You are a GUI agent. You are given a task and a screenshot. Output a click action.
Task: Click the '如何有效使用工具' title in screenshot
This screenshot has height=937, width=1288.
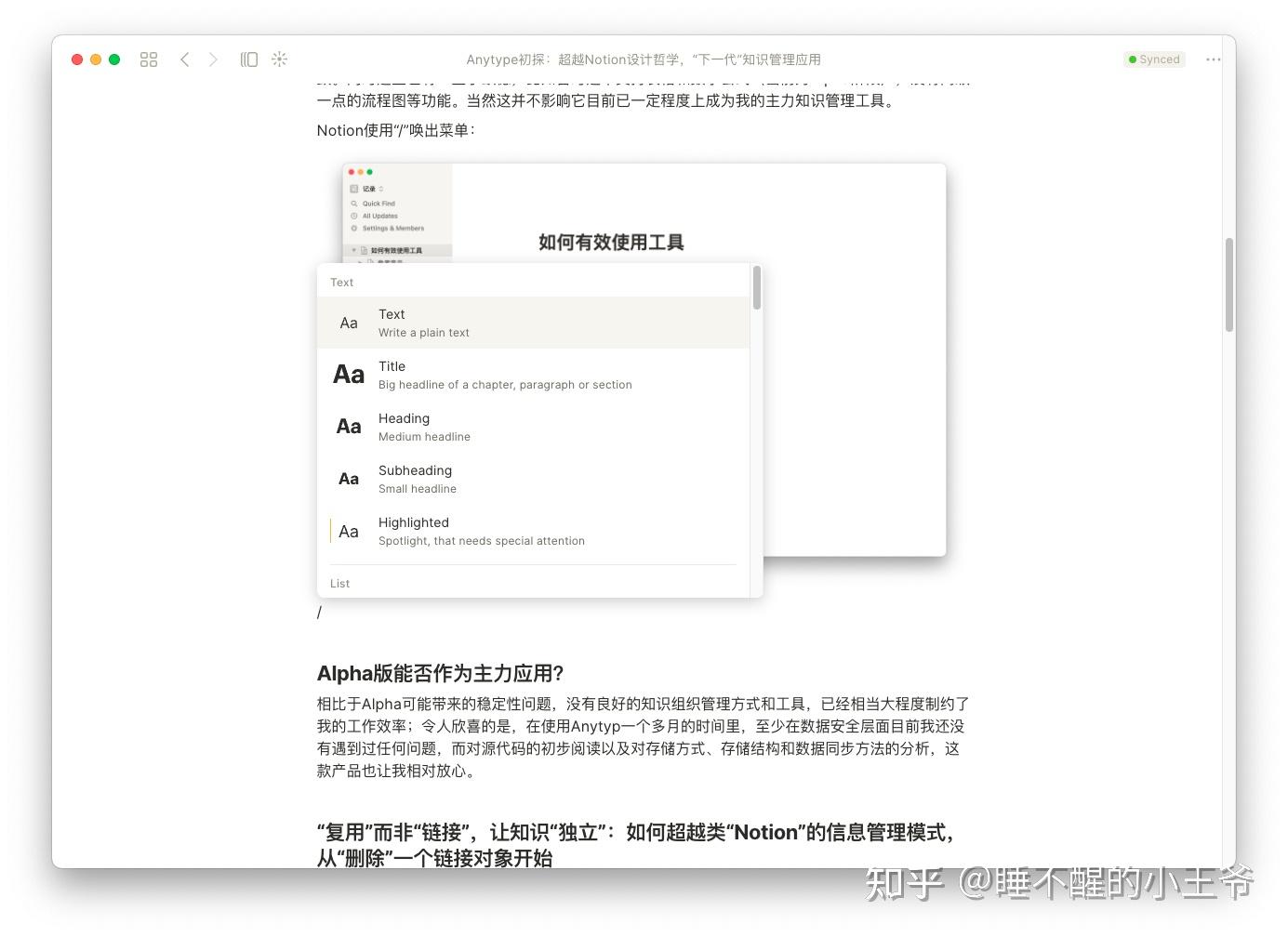(x=611, y=243)
